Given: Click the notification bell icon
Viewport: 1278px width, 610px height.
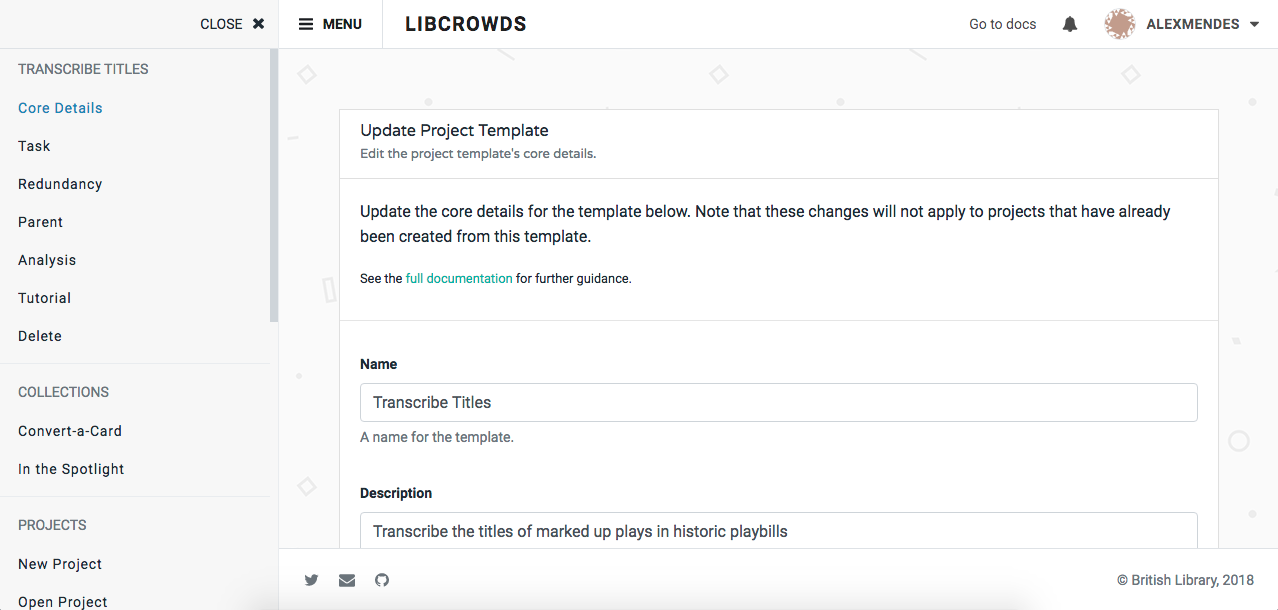Looking at the screenshot, I should tap(1069, 23).
